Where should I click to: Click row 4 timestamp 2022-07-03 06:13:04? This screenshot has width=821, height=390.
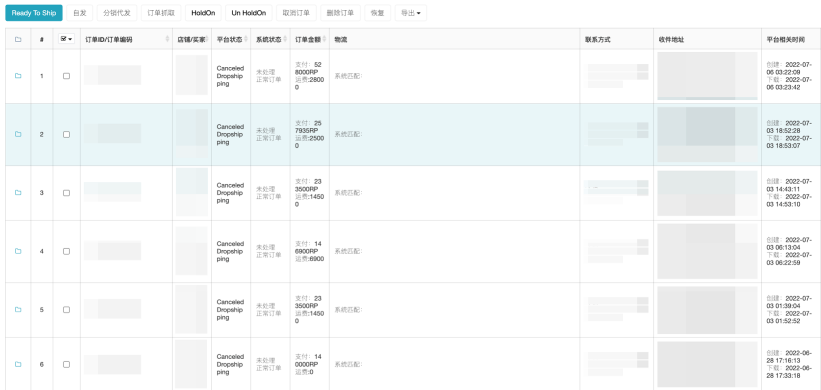point(789,243)
